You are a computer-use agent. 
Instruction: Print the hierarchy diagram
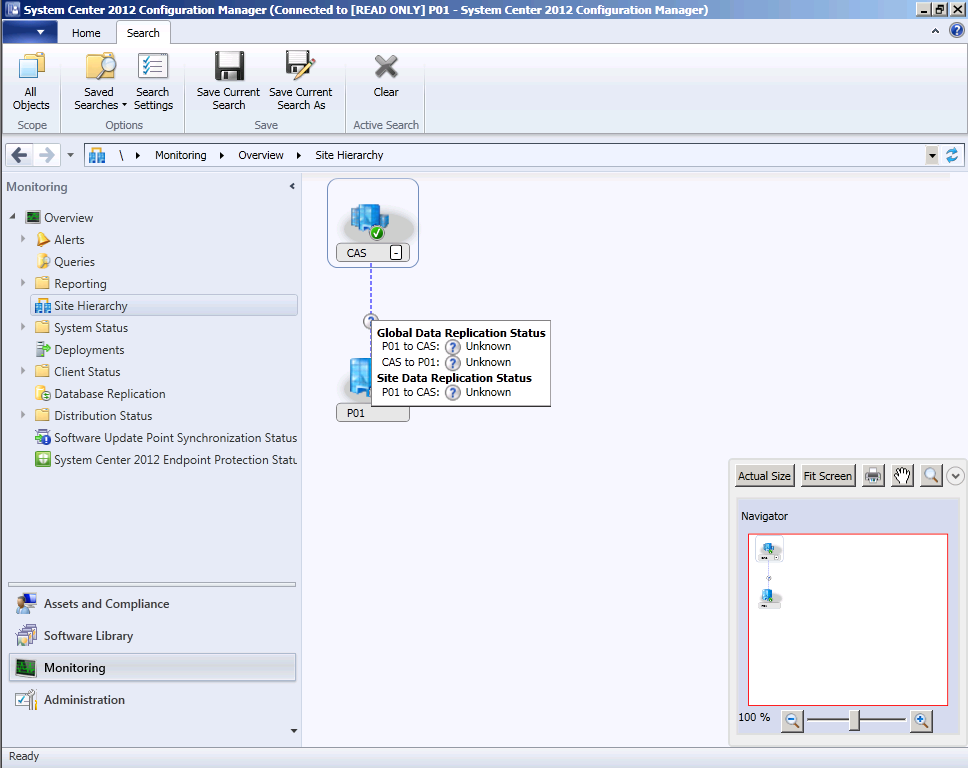point(873,476)
